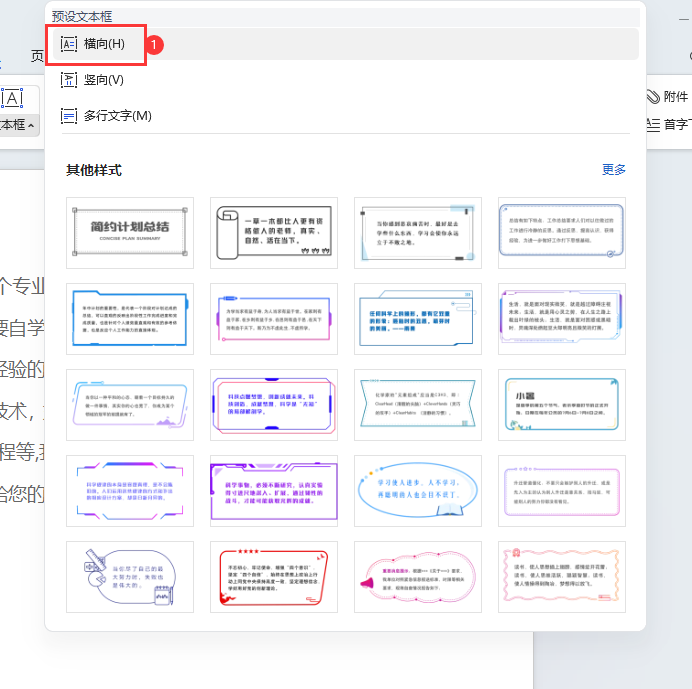Choose the teal ribbon banner frame template
The height and width of the screenshot is (689, 692).
(x=417, y=405)
